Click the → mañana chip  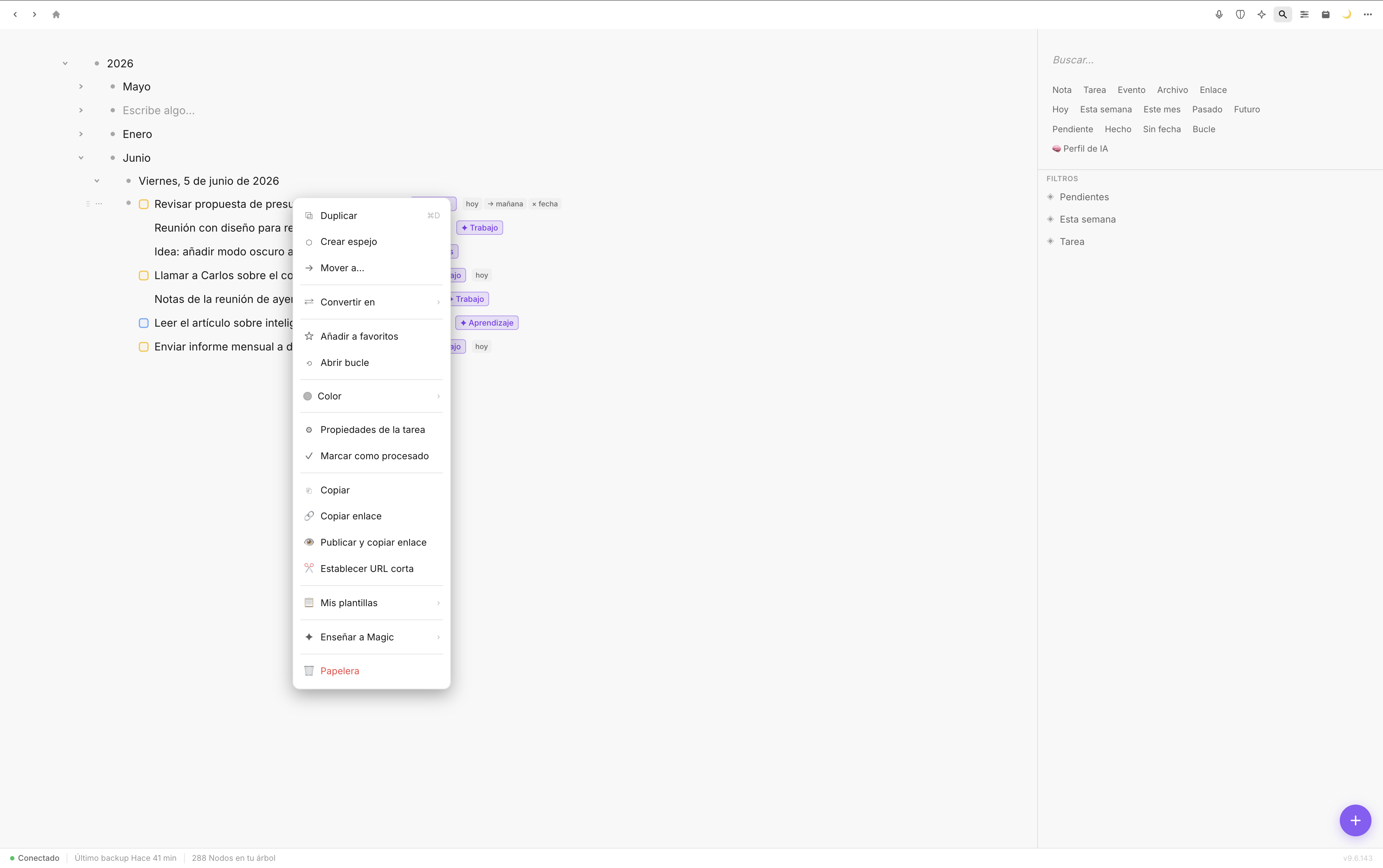point(505,204)
